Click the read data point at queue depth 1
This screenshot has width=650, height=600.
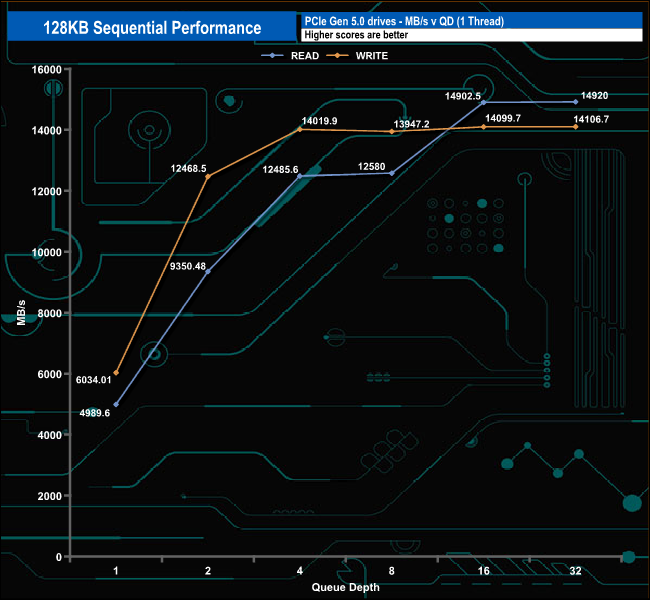(x=116, y=404)
